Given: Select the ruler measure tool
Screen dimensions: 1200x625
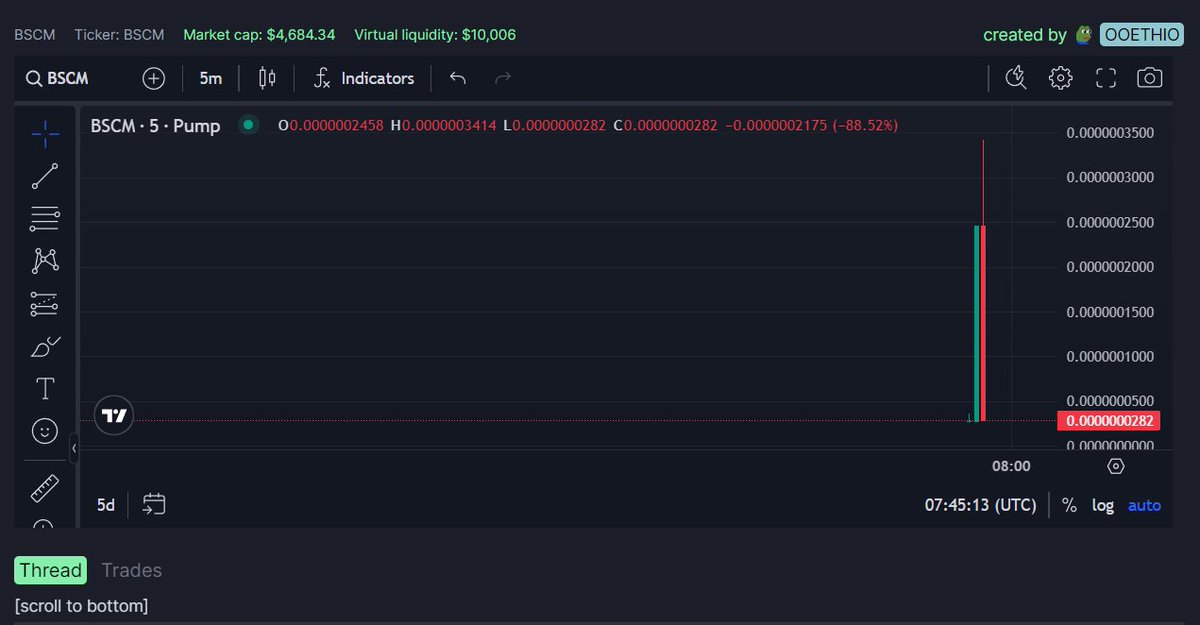Looking at the screenshot, I should 45,489.
